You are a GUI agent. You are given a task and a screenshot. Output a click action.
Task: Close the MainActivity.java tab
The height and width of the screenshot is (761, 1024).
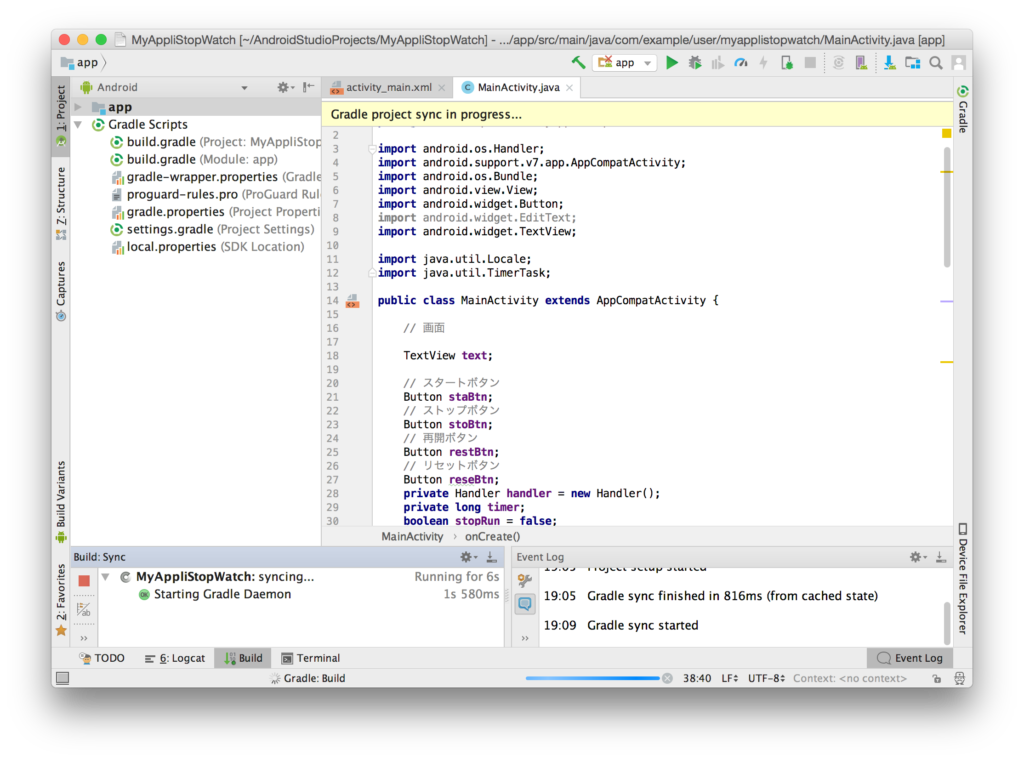(569, 88)
